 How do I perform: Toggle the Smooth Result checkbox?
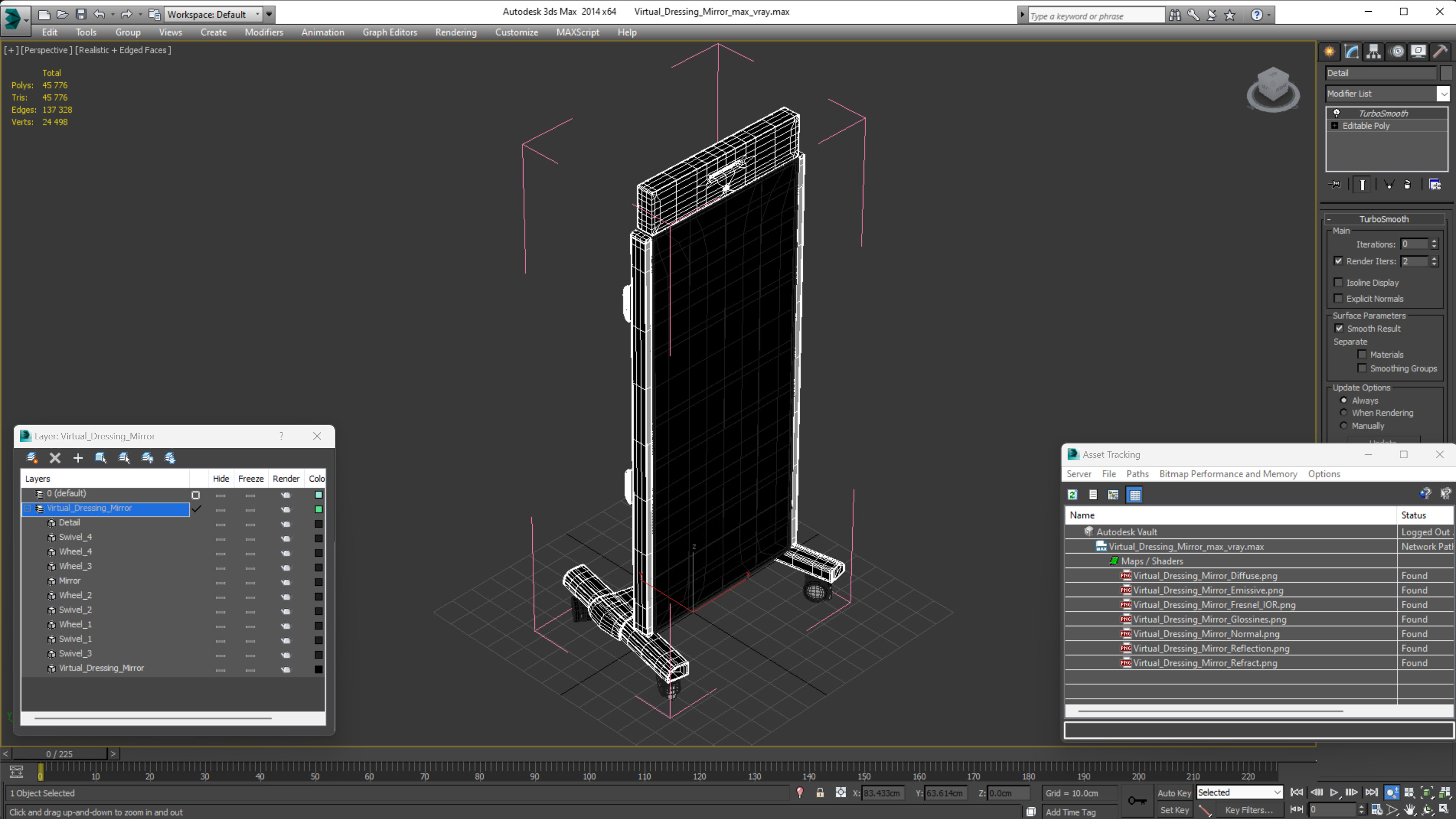1339,329
